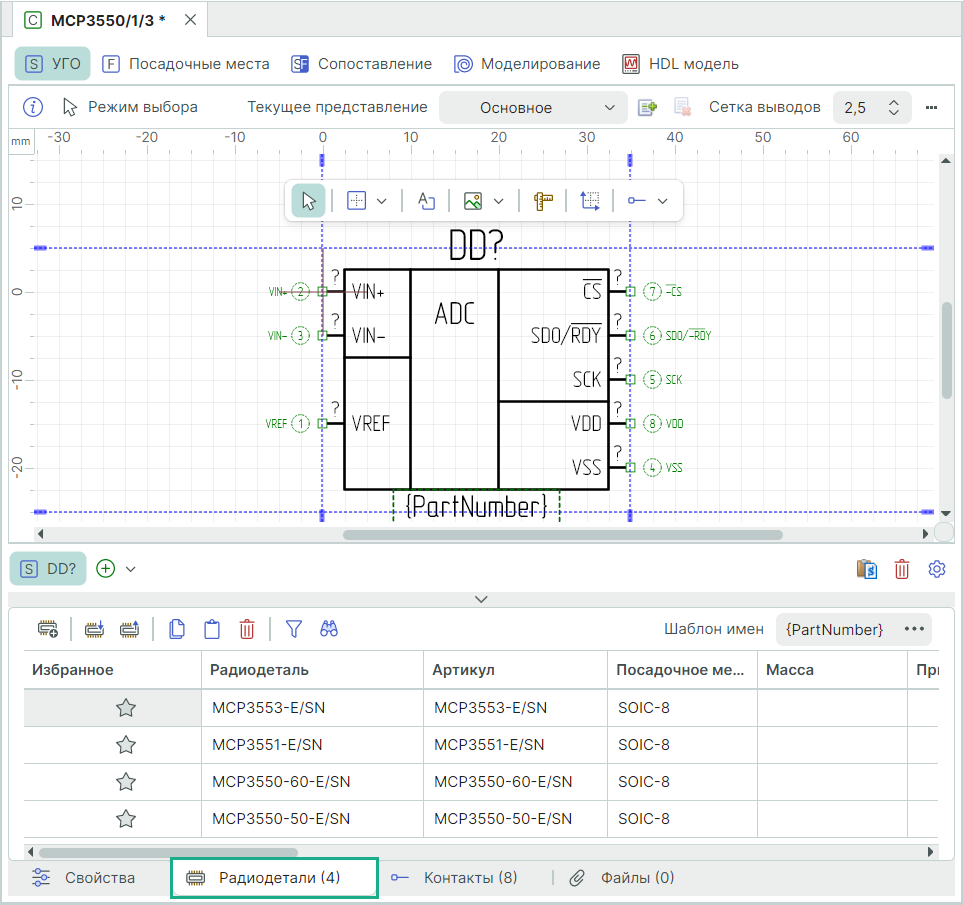Collapse the panel using the chevron divider
The image size is (963, 905).
pos(481,599)
